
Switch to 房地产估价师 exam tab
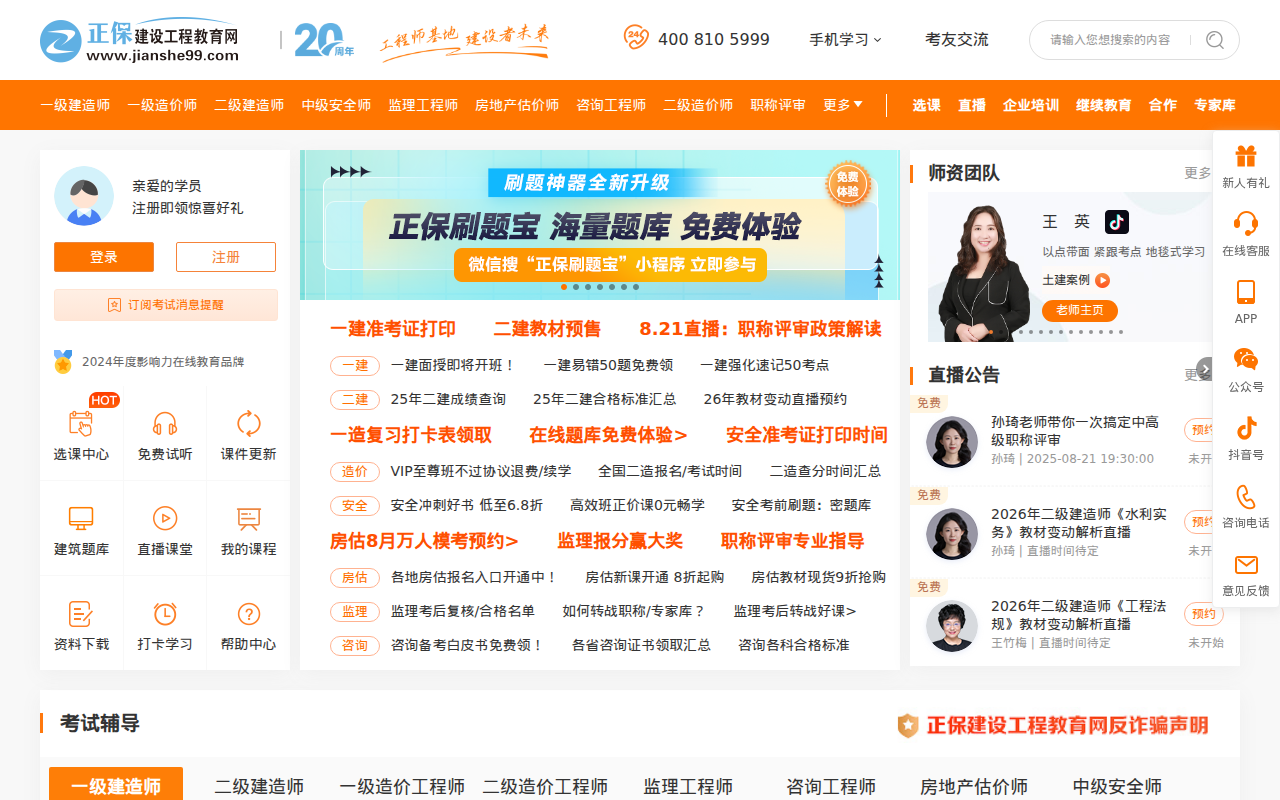point(974,787)
